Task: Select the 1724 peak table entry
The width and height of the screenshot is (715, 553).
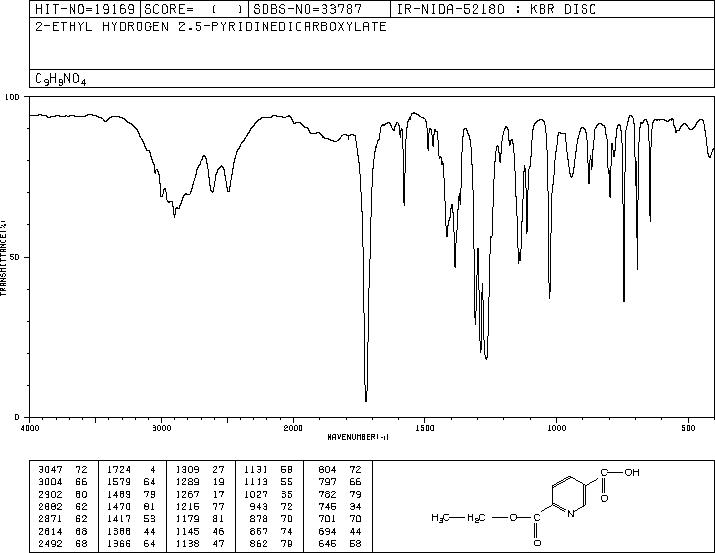Action: coord(131,470)
